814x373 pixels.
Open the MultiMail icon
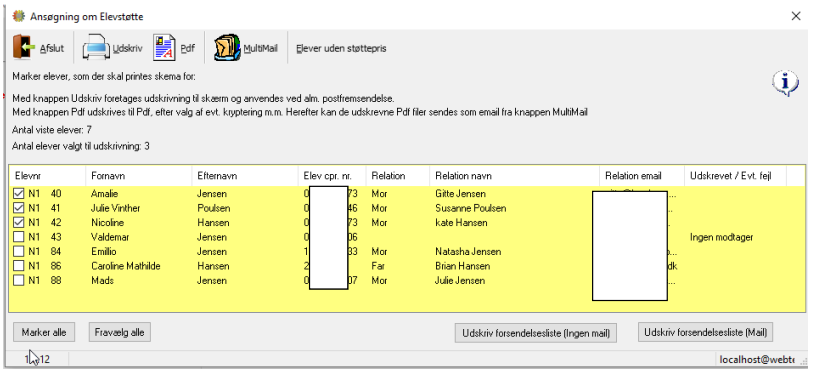(227, 48)
